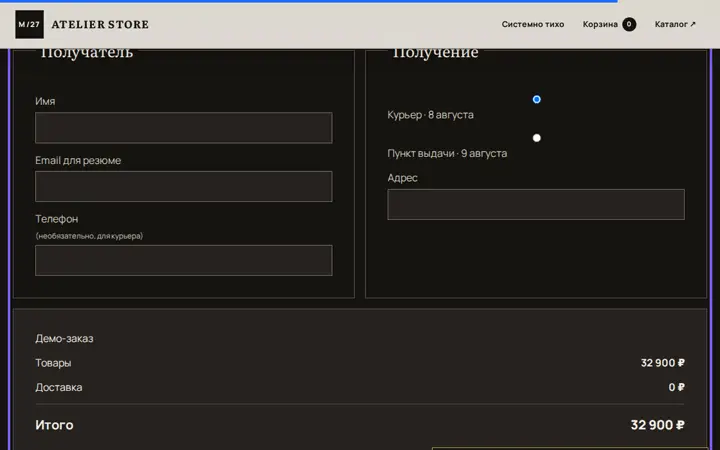This screenshot has width=720, height=450.
Task: Click the Демо-заказ text
Action: click(x=64, y=338)
